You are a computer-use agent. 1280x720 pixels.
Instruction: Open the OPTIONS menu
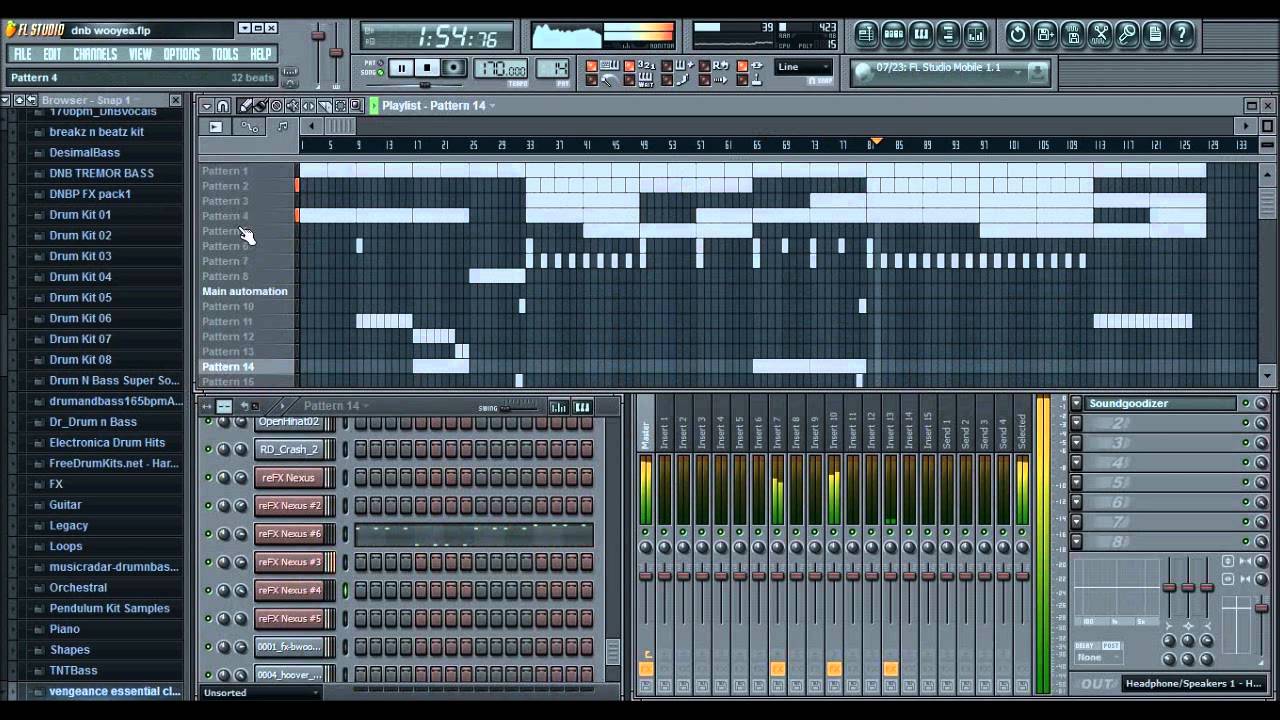click(181, 54)
